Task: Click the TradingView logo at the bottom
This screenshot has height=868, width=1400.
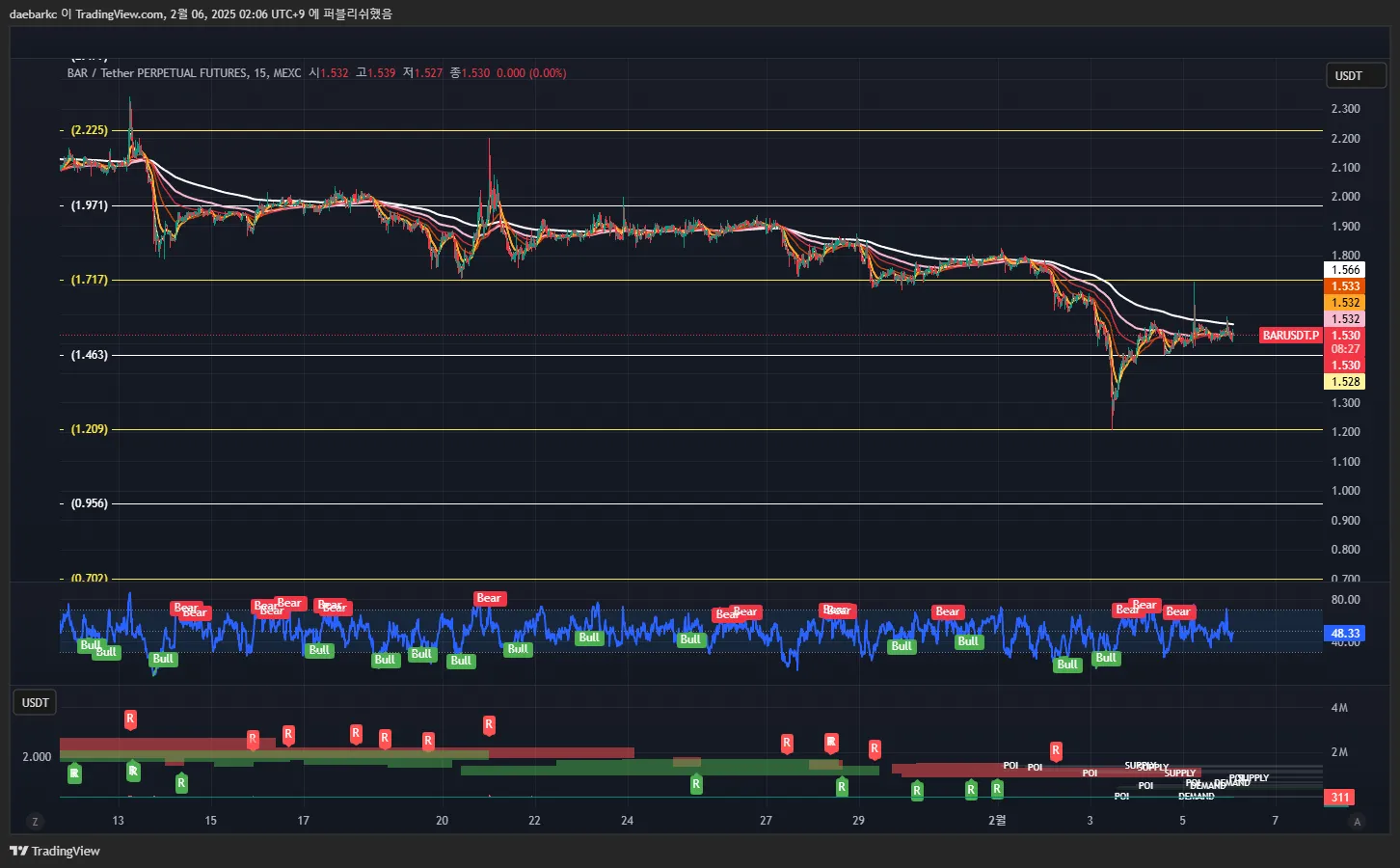Action: (x=55, y=851)
